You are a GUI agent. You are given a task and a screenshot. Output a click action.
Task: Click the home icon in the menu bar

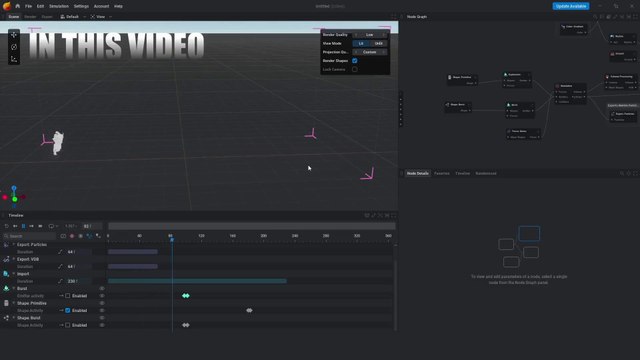pos(18,6)
